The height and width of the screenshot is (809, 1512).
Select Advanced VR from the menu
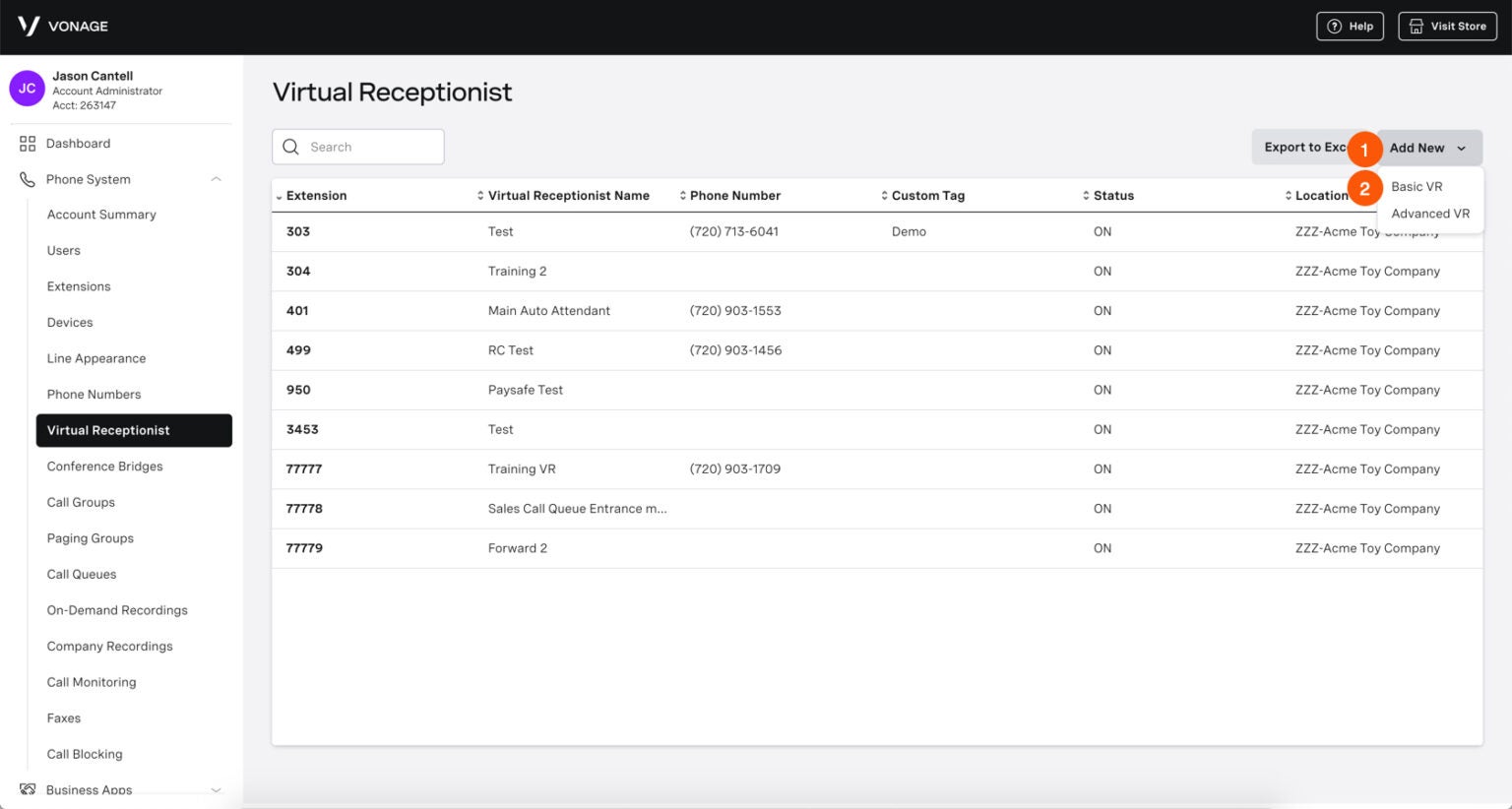(x=1429, y=214)
